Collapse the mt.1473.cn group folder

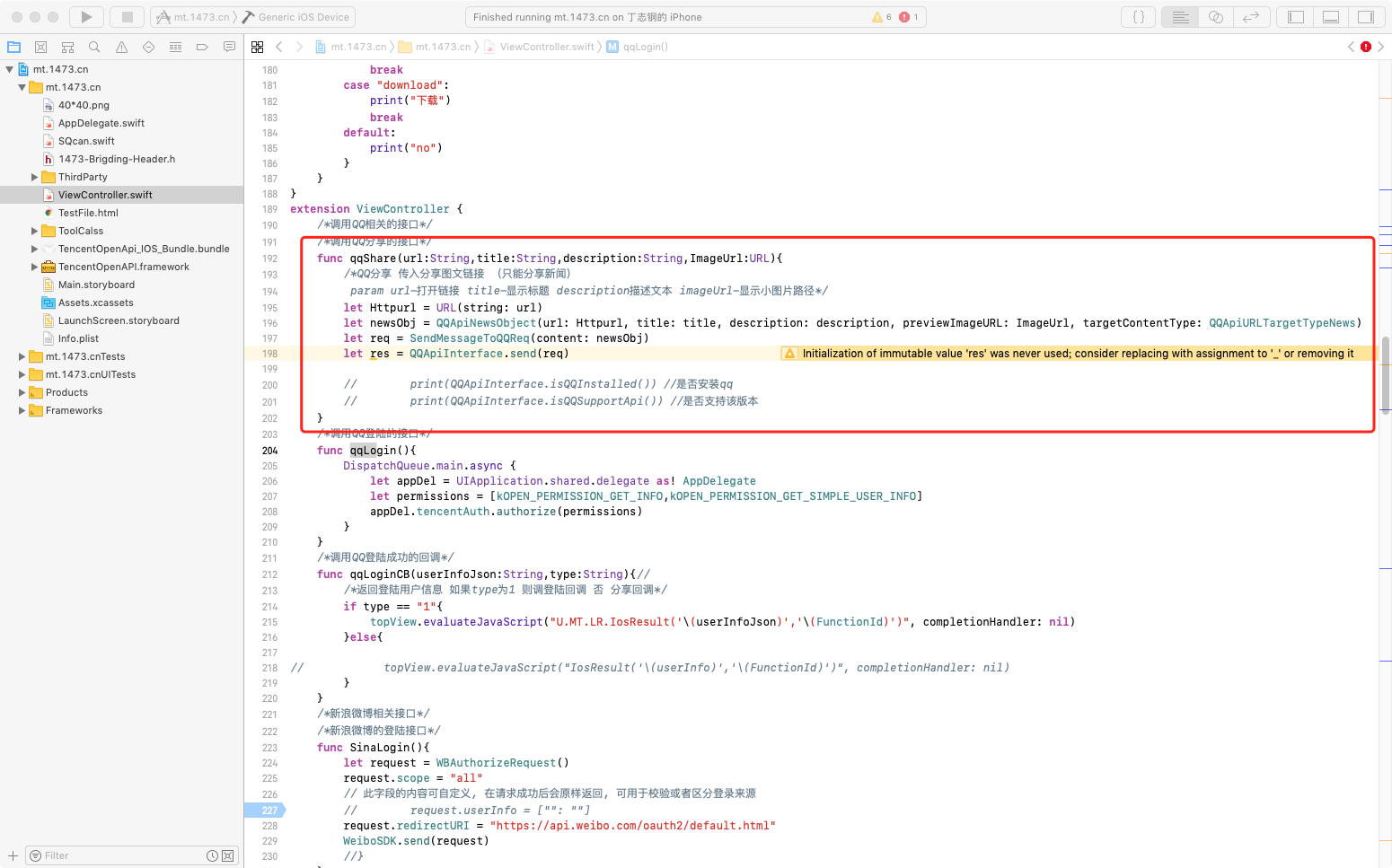pos(22,87)
